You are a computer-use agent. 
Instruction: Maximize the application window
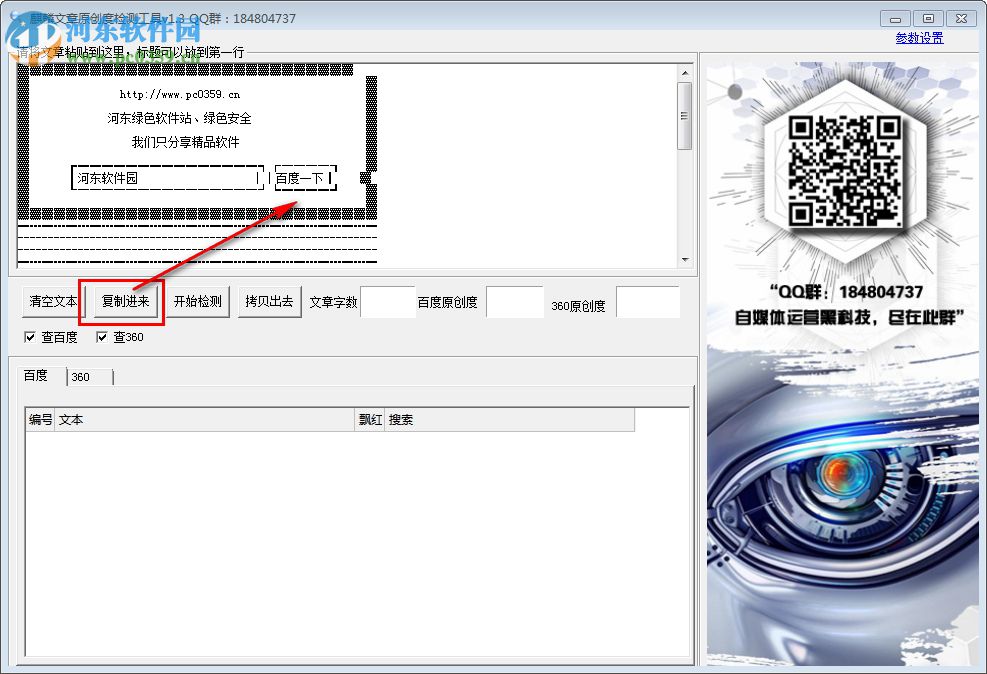coord(928,19)
